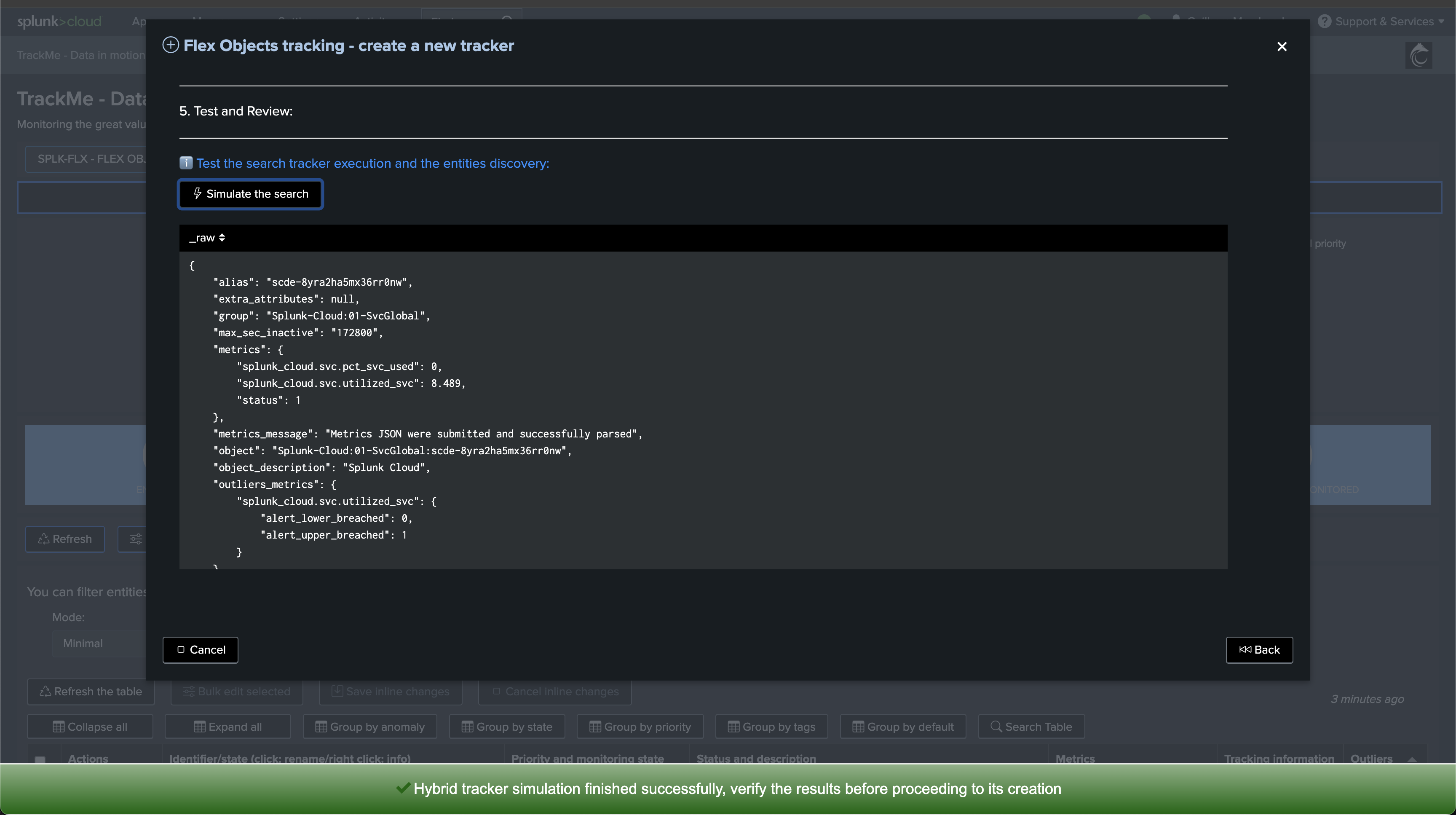Viewport: 1456px width, 815px height.
Task: Go Back to the previous wizard step
Action: click(x=1259, y=650)
